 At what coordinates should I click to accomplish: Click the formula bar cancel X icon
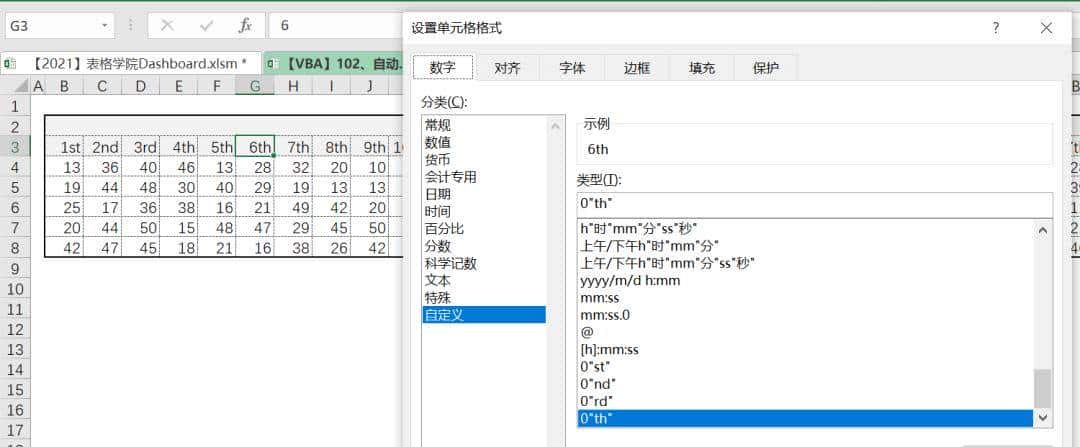click(167, 26)
